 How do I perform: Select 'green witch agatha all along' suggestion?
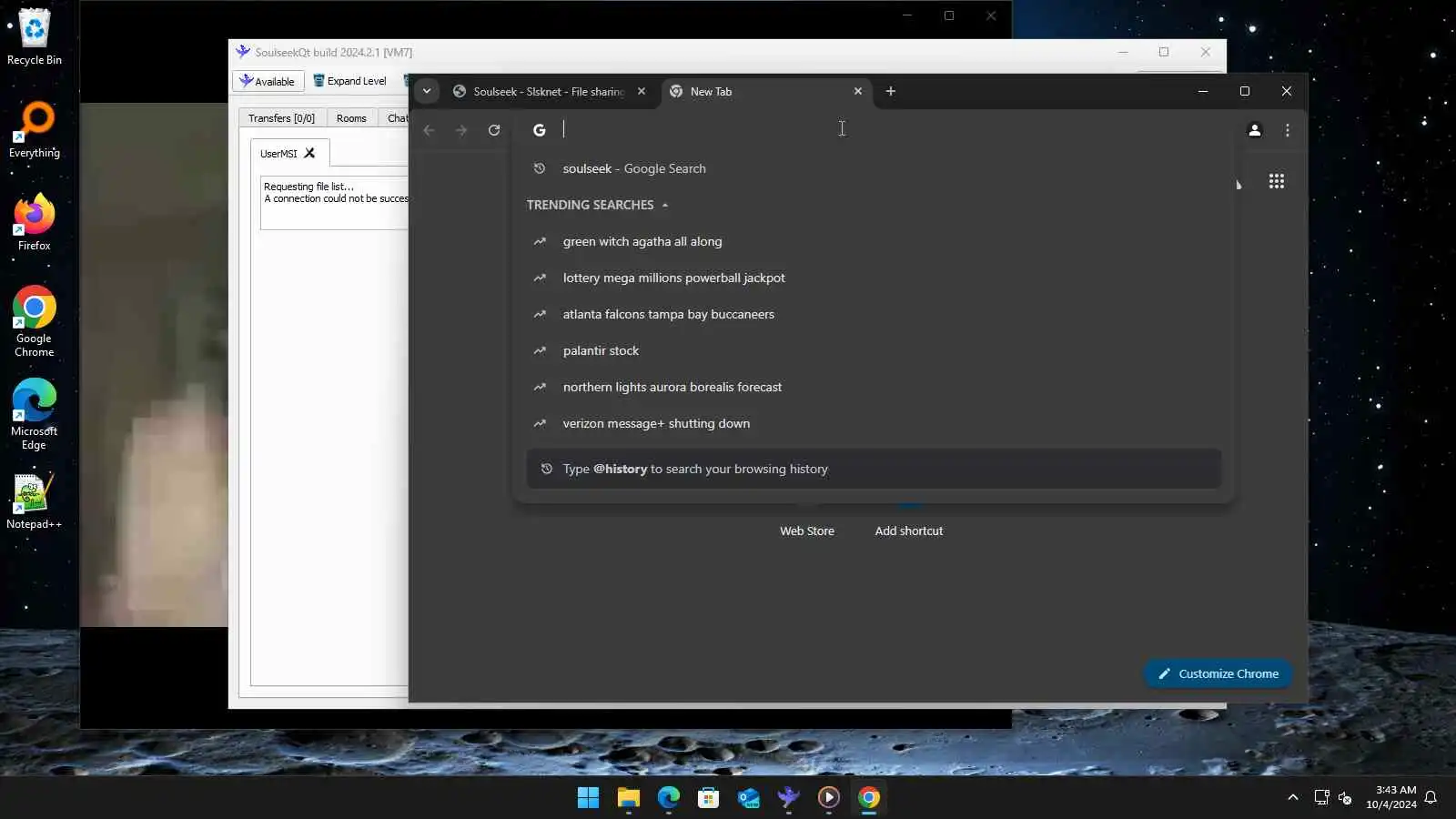[874, 241]
